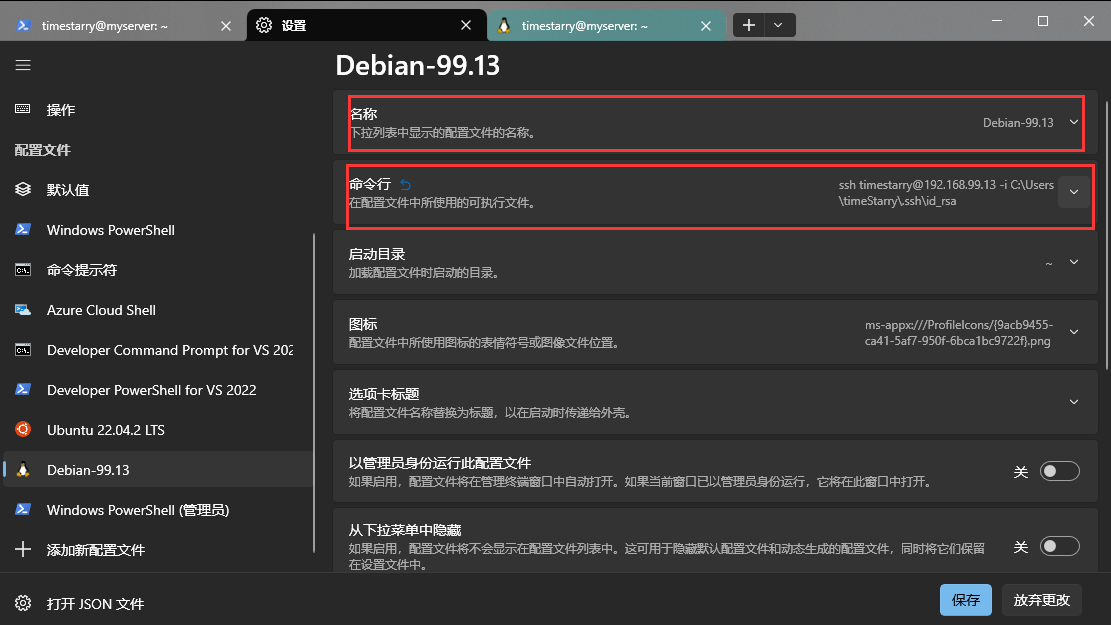The width and height of the screenshot is (1111, 625).
Task: Click the 放弃更改 button
Action: [x=1042, y=600]
